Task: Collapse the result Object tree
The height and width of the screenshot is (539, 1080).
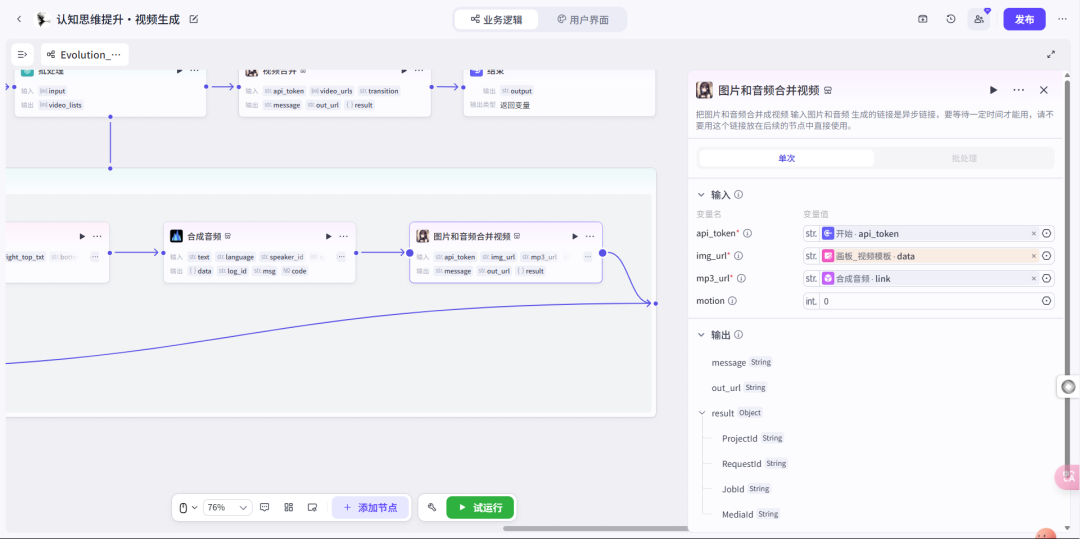Action: tap(703, 413)
